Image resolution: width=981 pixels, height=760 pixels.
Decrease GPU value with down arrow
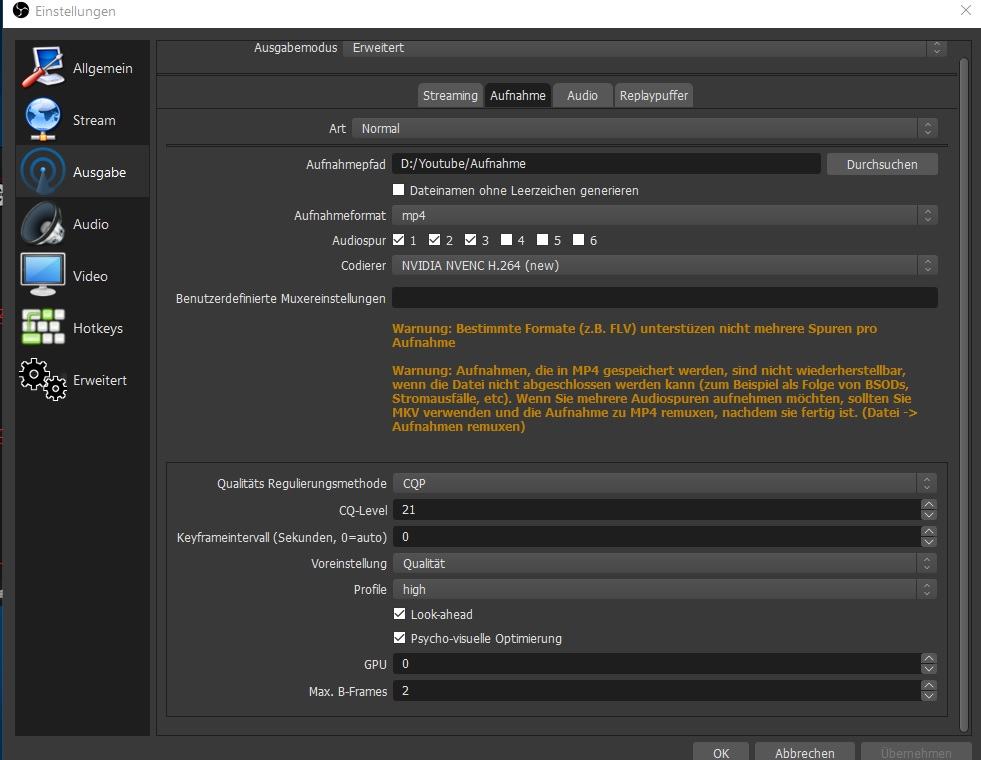pyautogui.click(x=928, y=669)
